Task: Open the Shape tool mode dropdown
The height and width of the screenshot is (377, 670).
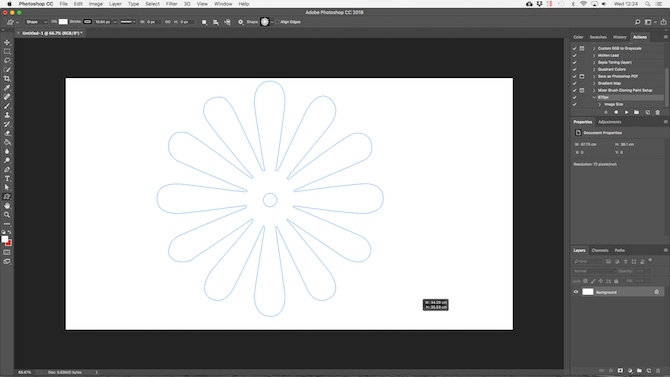Action: click(x=36, y=22)
